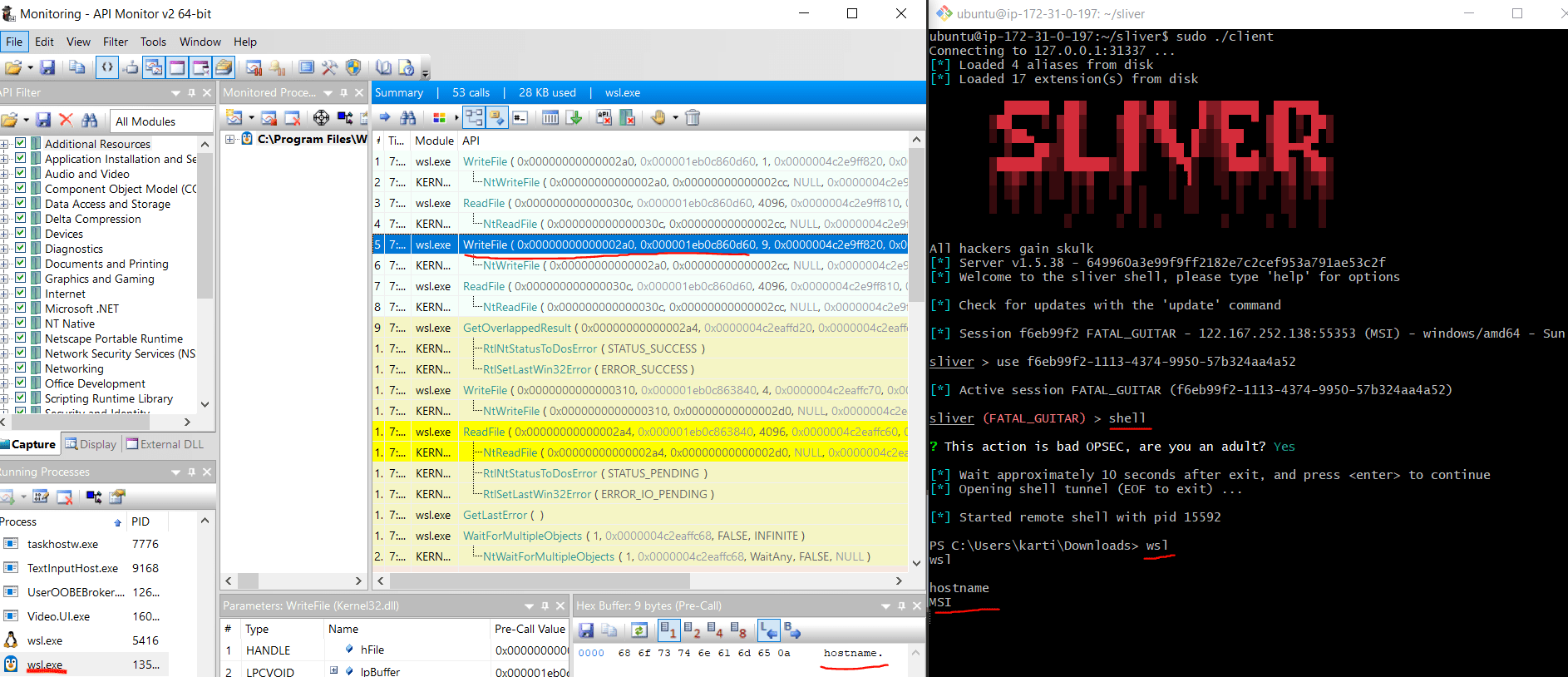Expand the lpBuffer parameter row
The width and height of the screenshot is (1568, 677).
coord(333,670)
